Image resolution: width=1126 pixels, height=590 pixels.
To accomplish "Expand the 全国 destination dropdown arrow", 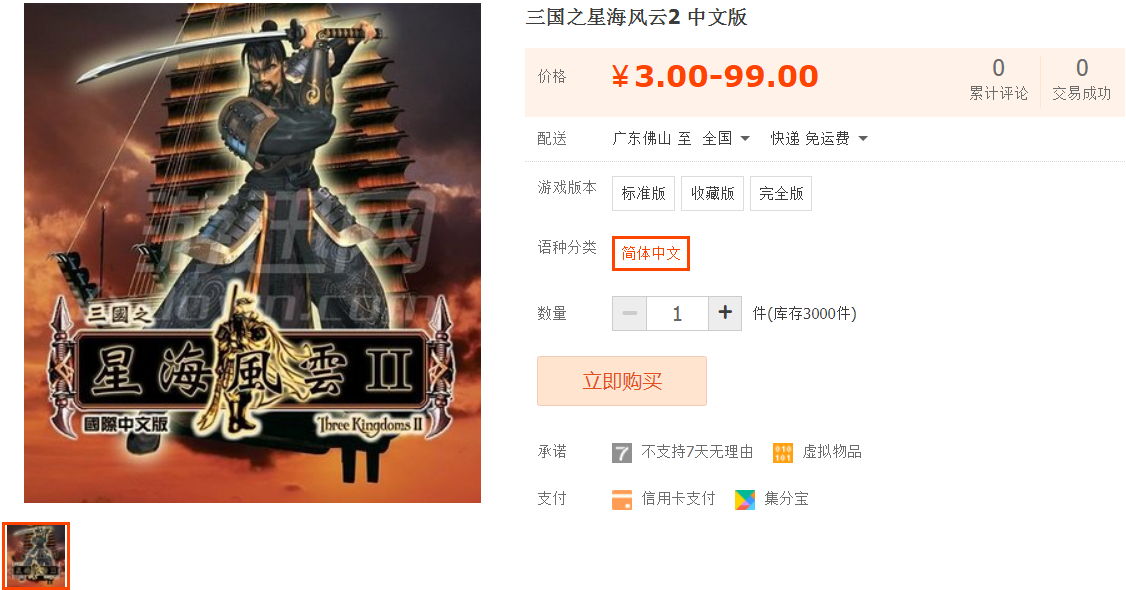I will [745, 139].
